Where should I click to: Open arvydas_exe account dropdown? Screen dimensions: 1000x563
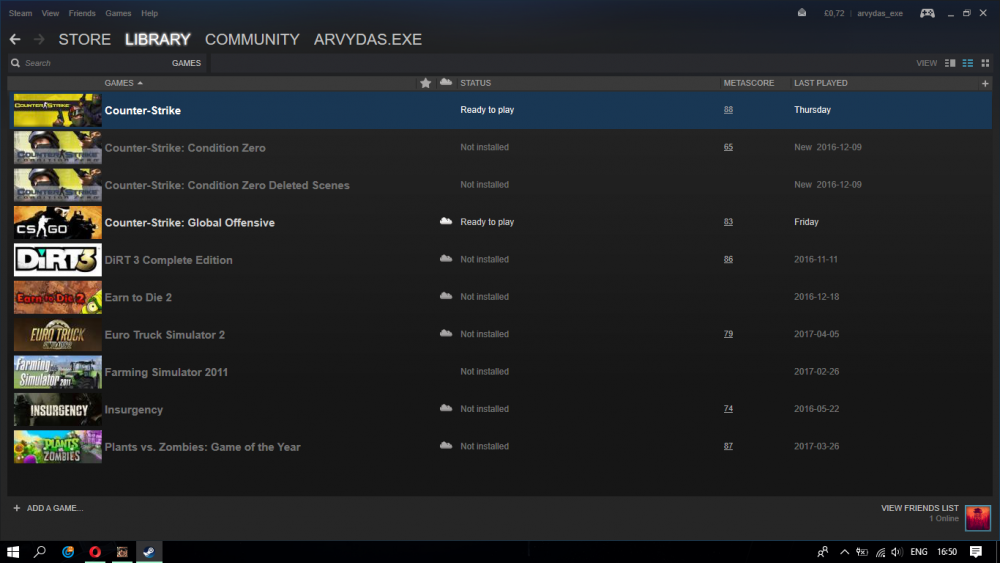pyautogui.click(x=880, y=13)
